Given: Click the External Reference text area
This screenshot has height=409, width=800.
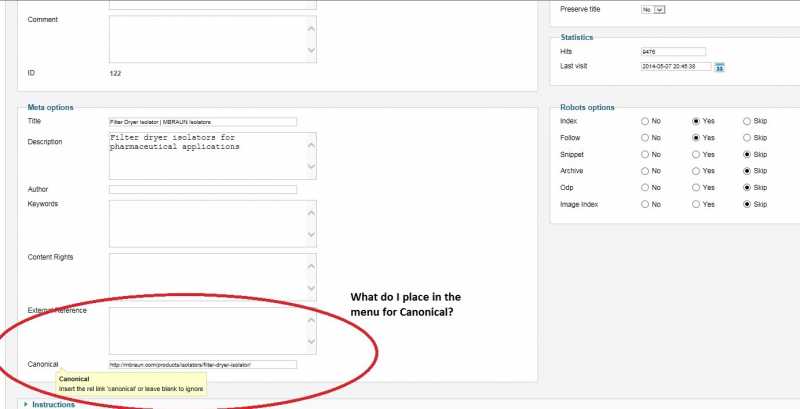Looking at the screenshot, I should pos(207,330).
